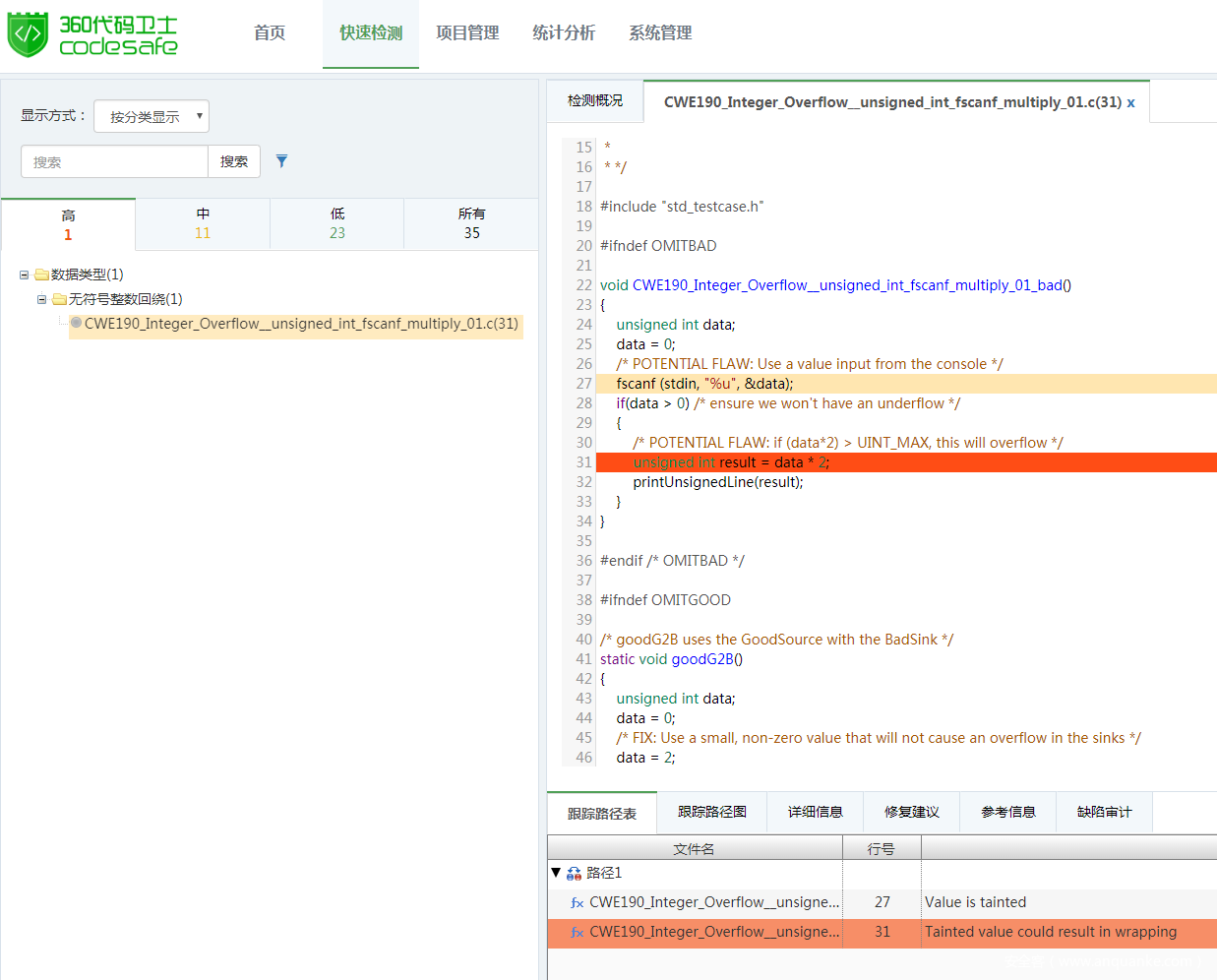The width and height of the screenshot is (1217, 980).
Task: Click in the 搜索 search input field
Action: coord(114,162)
